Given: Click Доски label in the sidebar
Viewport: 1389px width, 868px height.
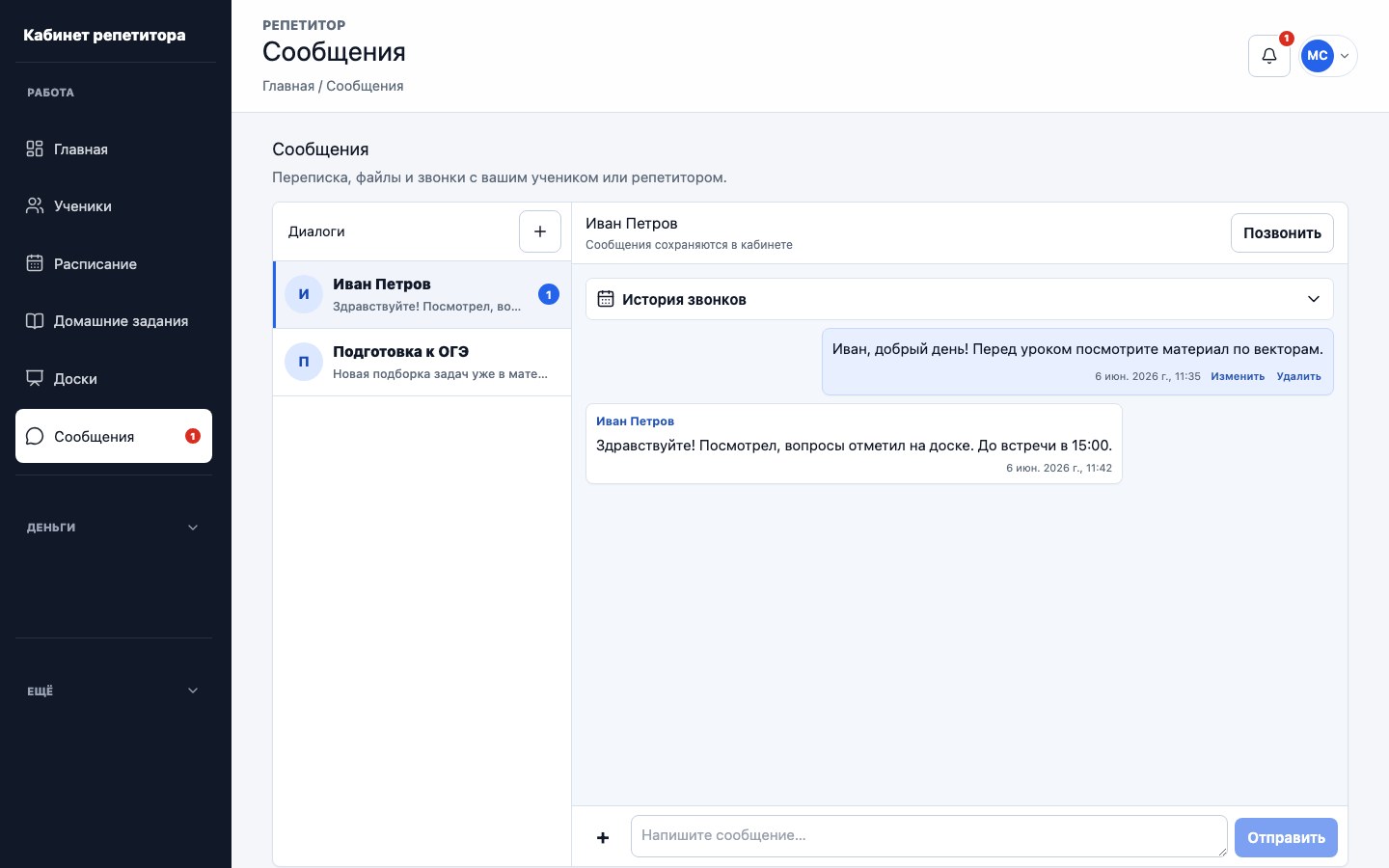Looking at the screenshot, I should coord(75,379).
